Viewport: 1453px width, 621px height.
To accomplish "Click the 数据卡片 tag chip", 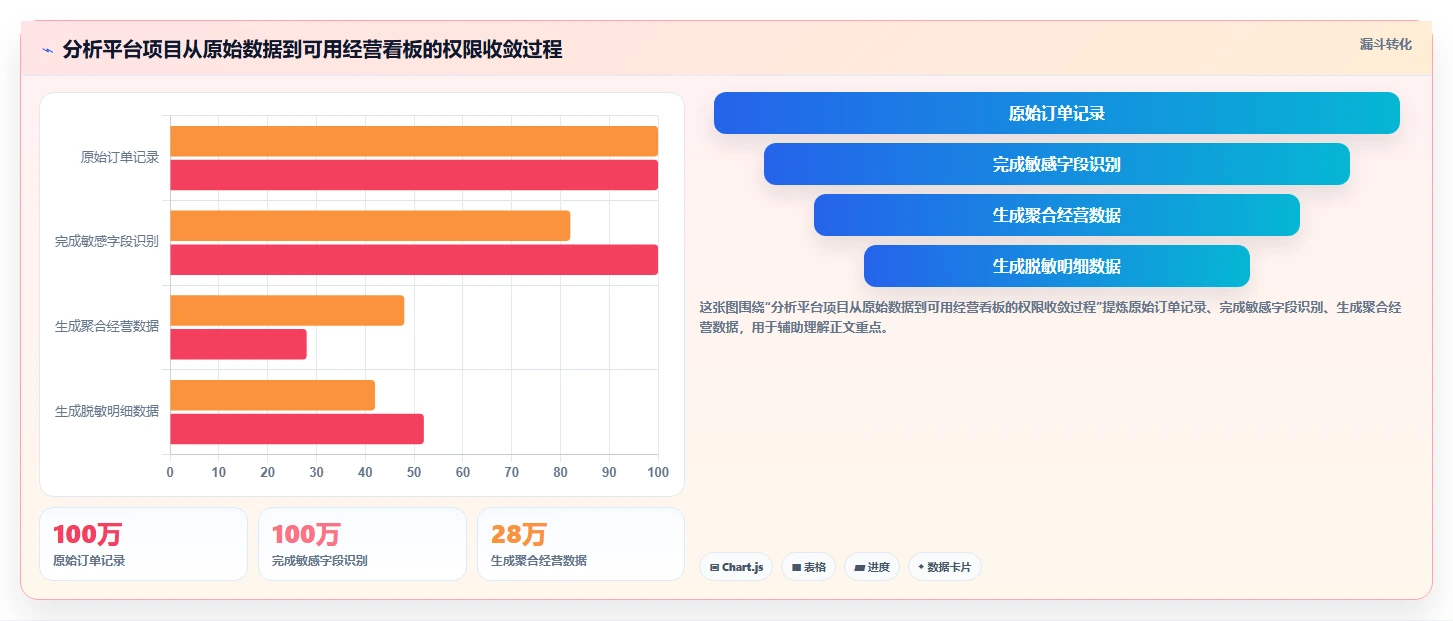I will [944, 567].
